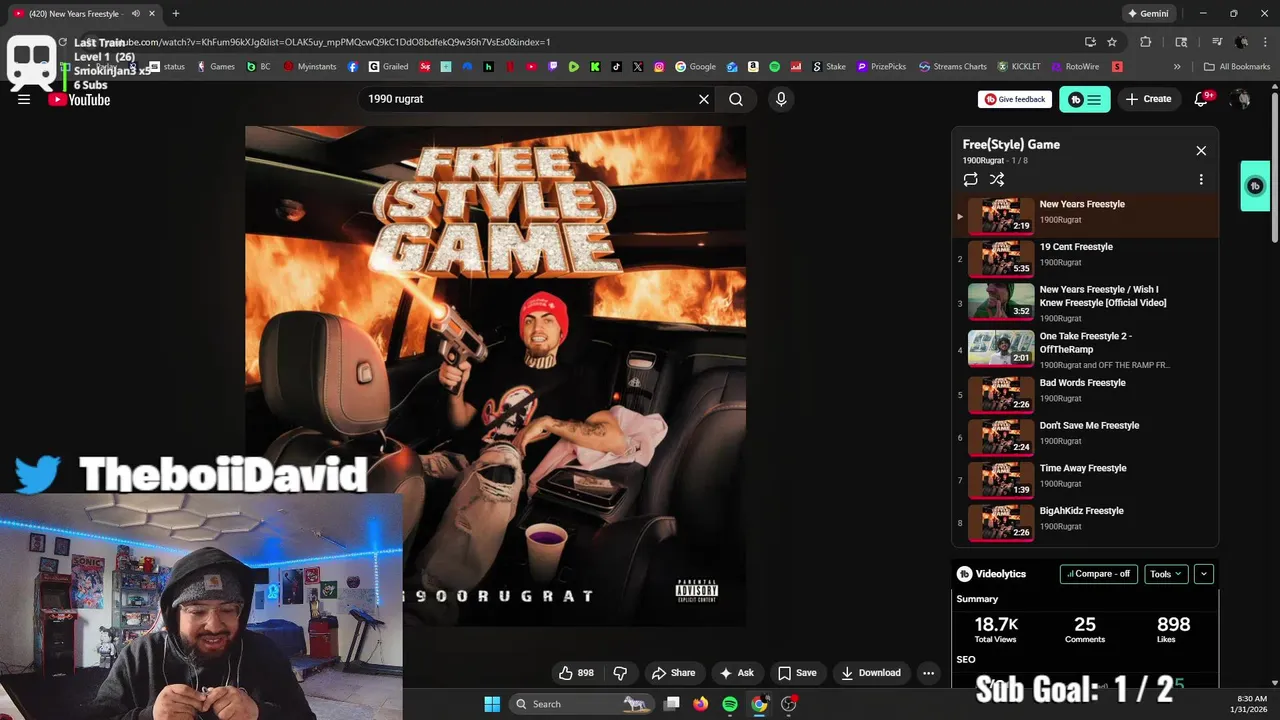Open the RotoWire bookmark

point(1074,67)
